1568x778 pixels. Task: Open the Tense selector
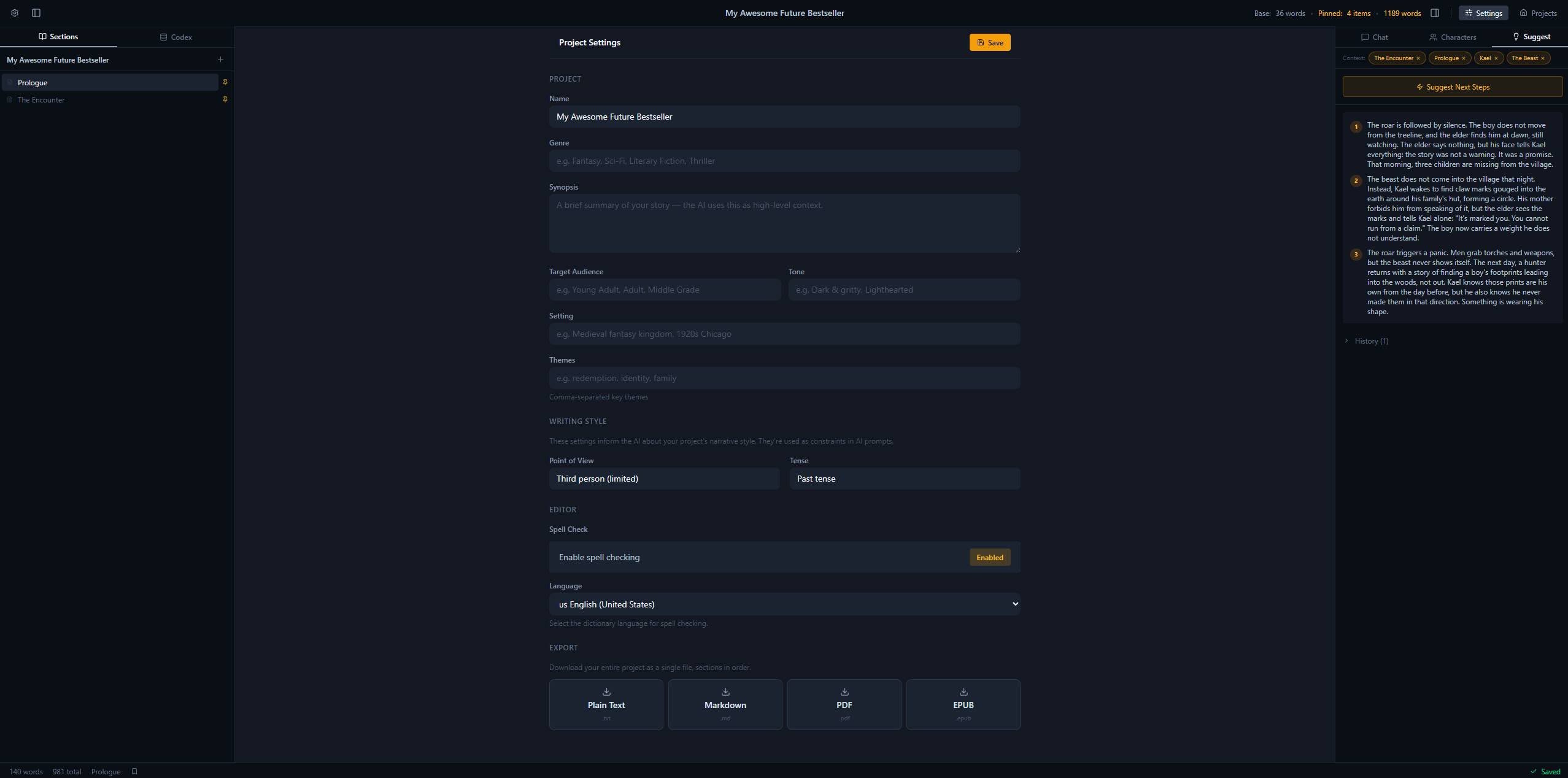[905, 479]
